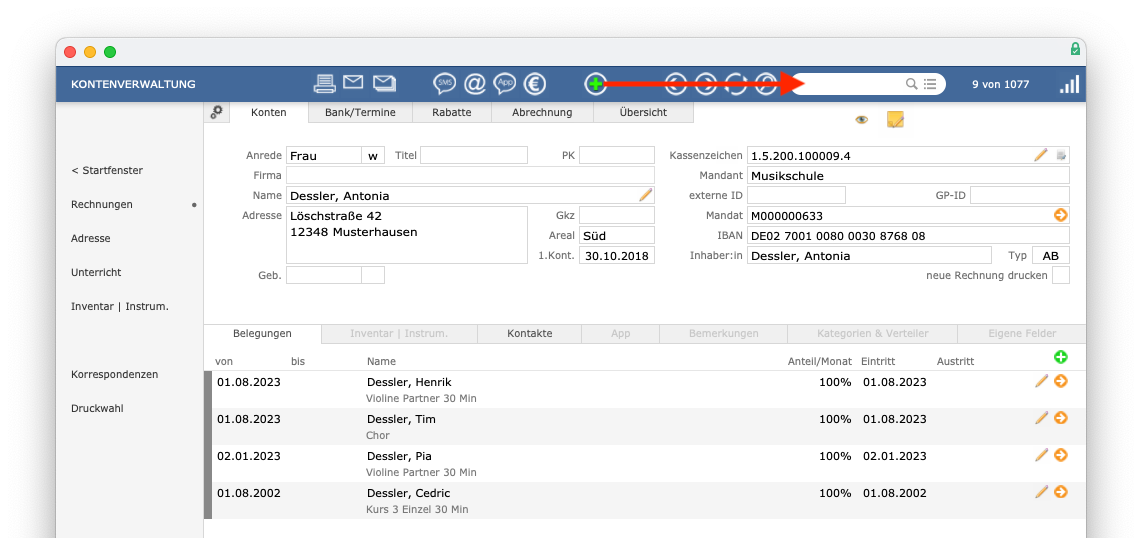Open the Dessler, Cedric row via orange arrow
Screen dimensions: 1142x538
coord(1060,492)
